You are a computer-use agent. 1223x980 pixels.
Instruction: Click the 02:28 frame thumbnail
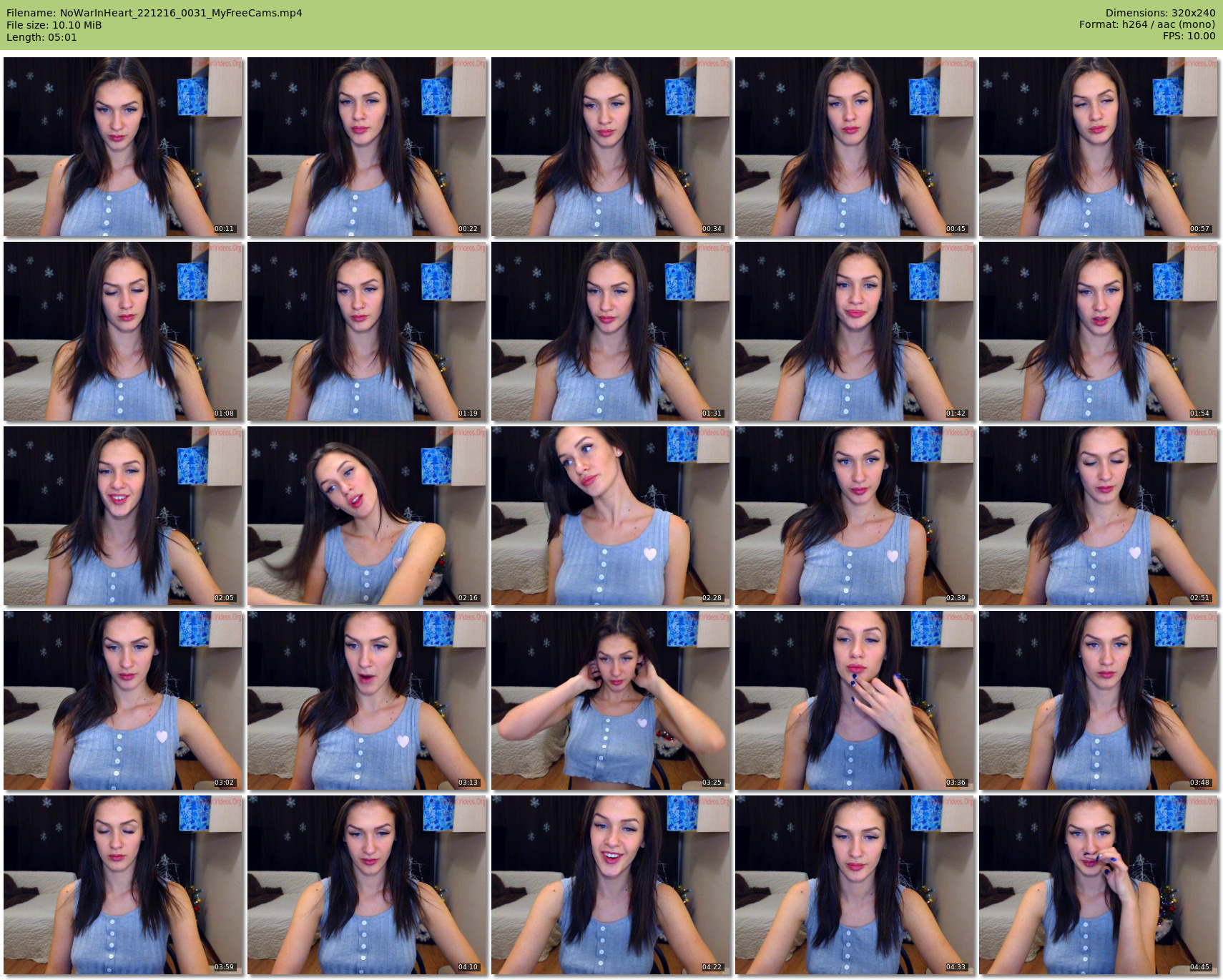click(x=611, y=516)
